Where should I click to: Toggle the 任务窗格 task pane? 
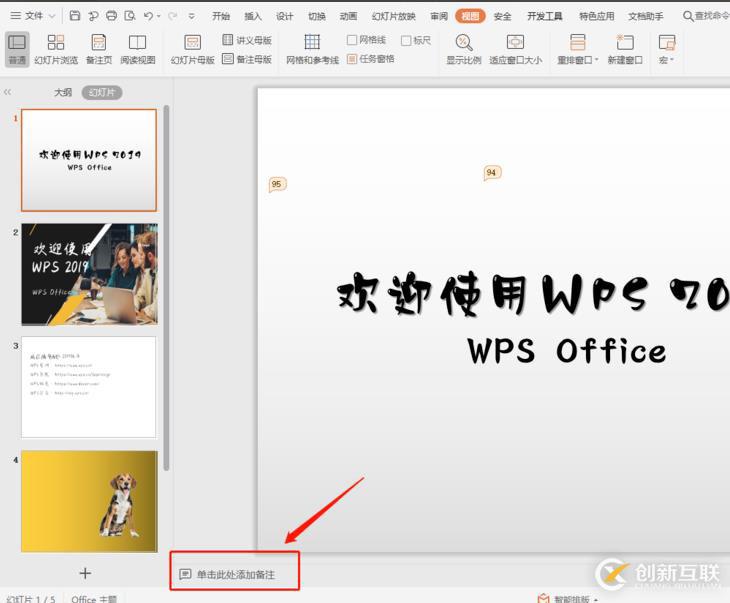[371, 59]
